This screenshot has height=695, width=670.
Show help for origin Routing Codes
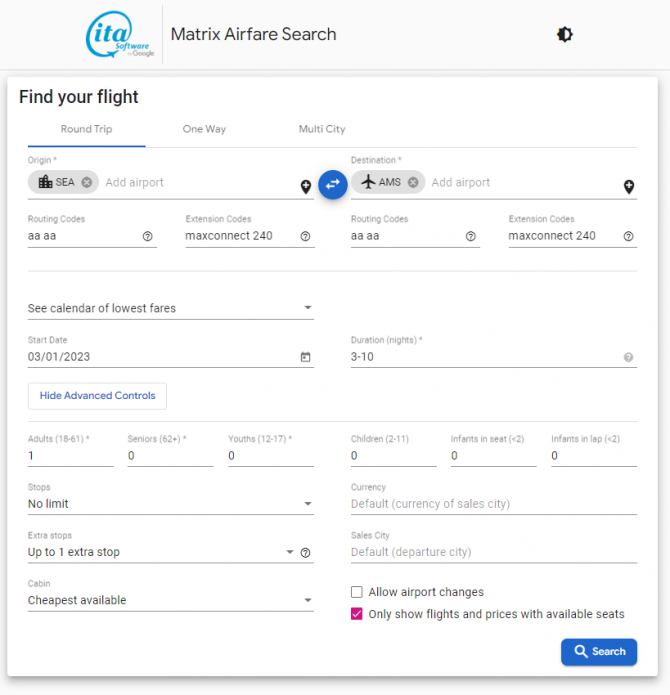[x=148, y=237]
